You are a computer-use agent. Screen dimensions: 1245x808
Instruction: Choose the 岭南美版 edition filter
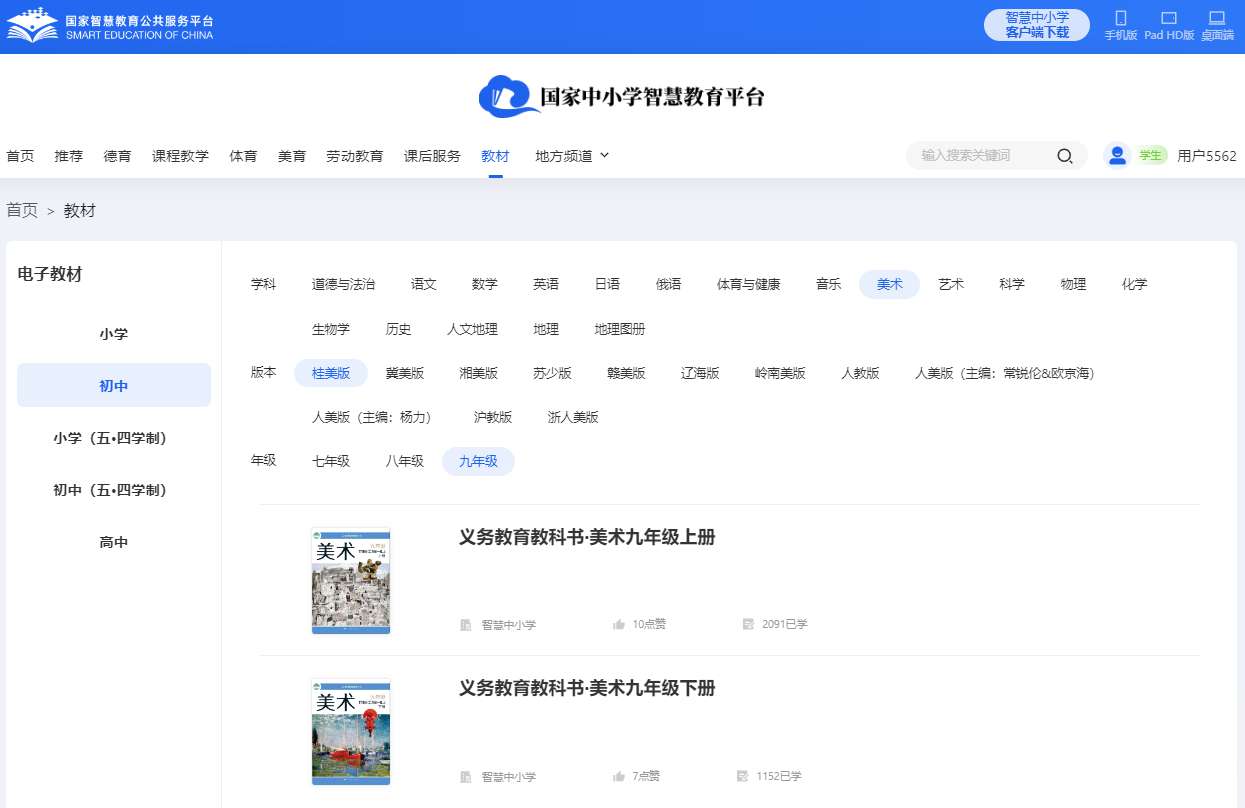pos(780,373)
